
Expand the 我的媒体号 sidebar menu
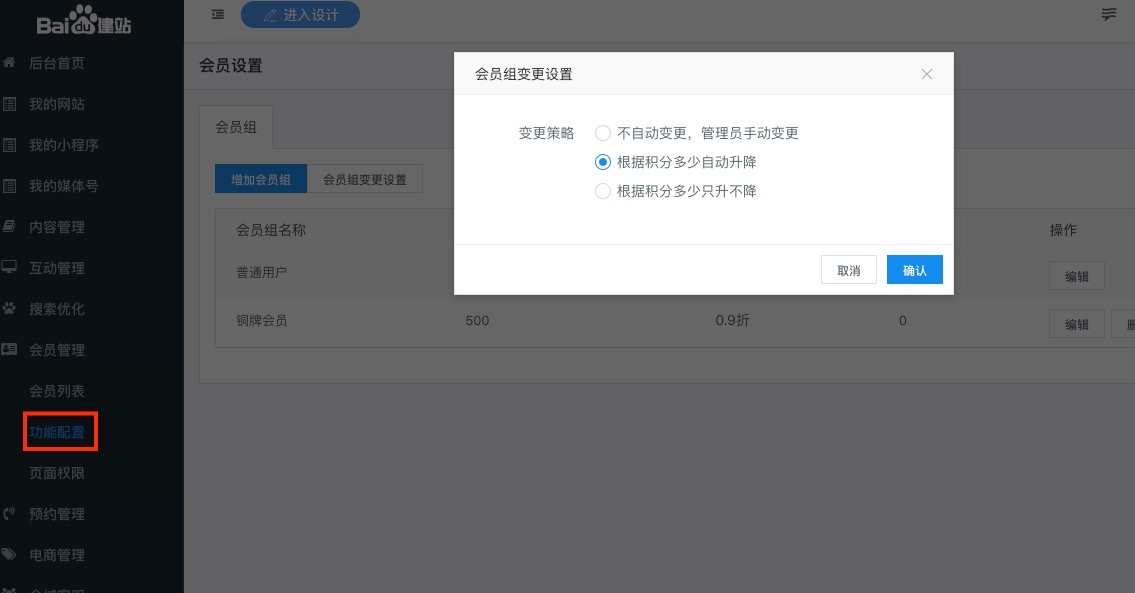63,186
